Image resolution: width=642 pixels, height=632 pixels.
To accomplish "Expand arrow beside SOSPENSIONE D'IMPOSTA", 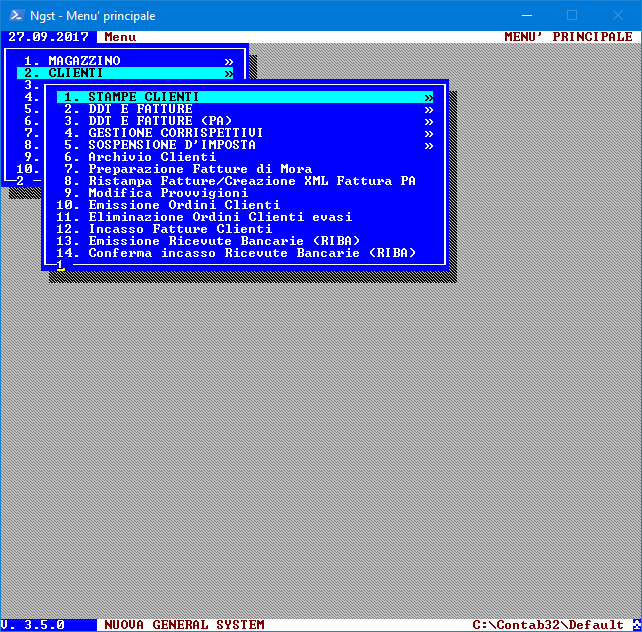I will (429, 145).
